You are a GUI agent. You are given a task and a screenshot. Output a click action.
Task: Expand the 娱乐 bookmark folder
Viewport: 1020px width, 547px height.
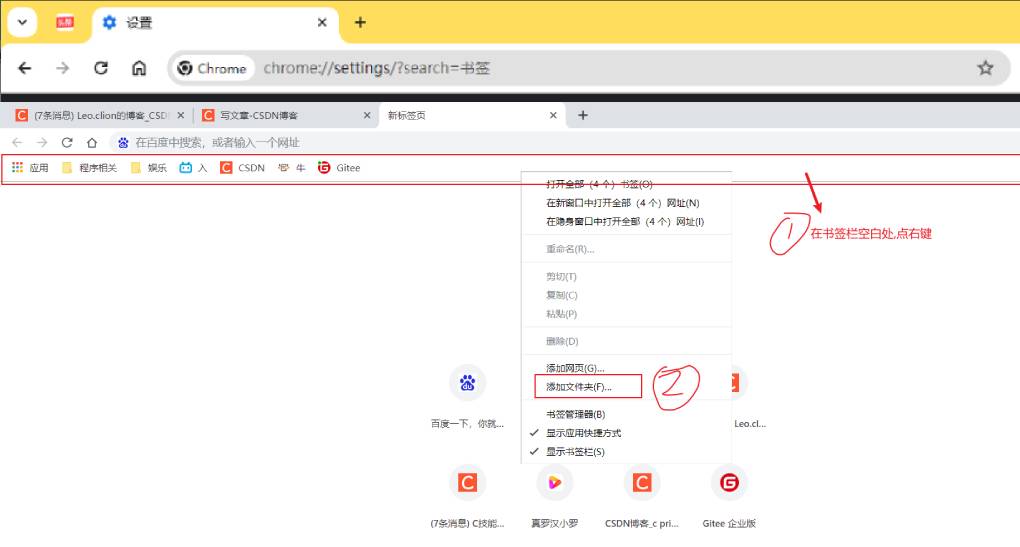tap(148, 168)
